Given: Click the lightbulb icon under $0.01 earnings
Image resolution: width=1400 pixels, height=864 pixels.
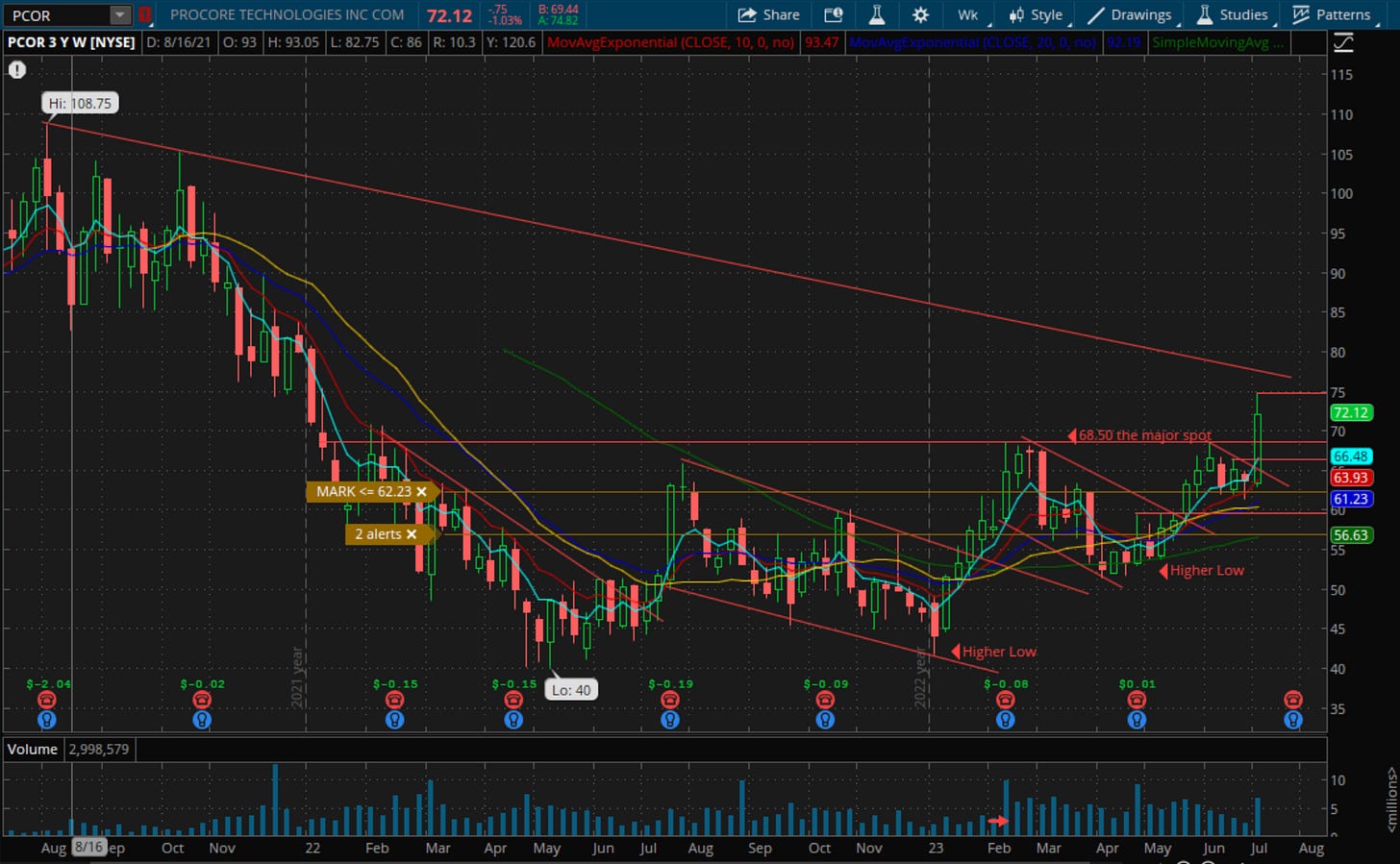Looking at the screenshot, I should tap(1137, 720).
